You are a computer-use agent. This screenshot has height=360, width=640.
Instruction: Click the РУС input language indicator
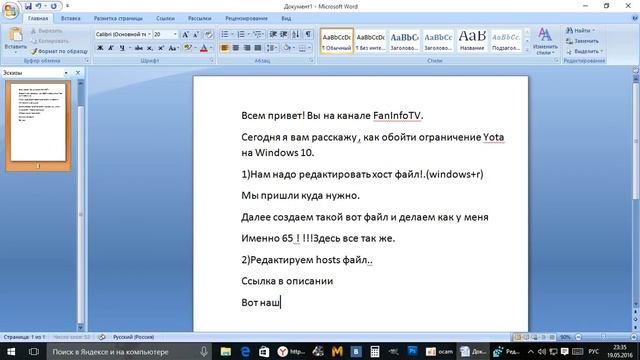click(x=594, y=351)
